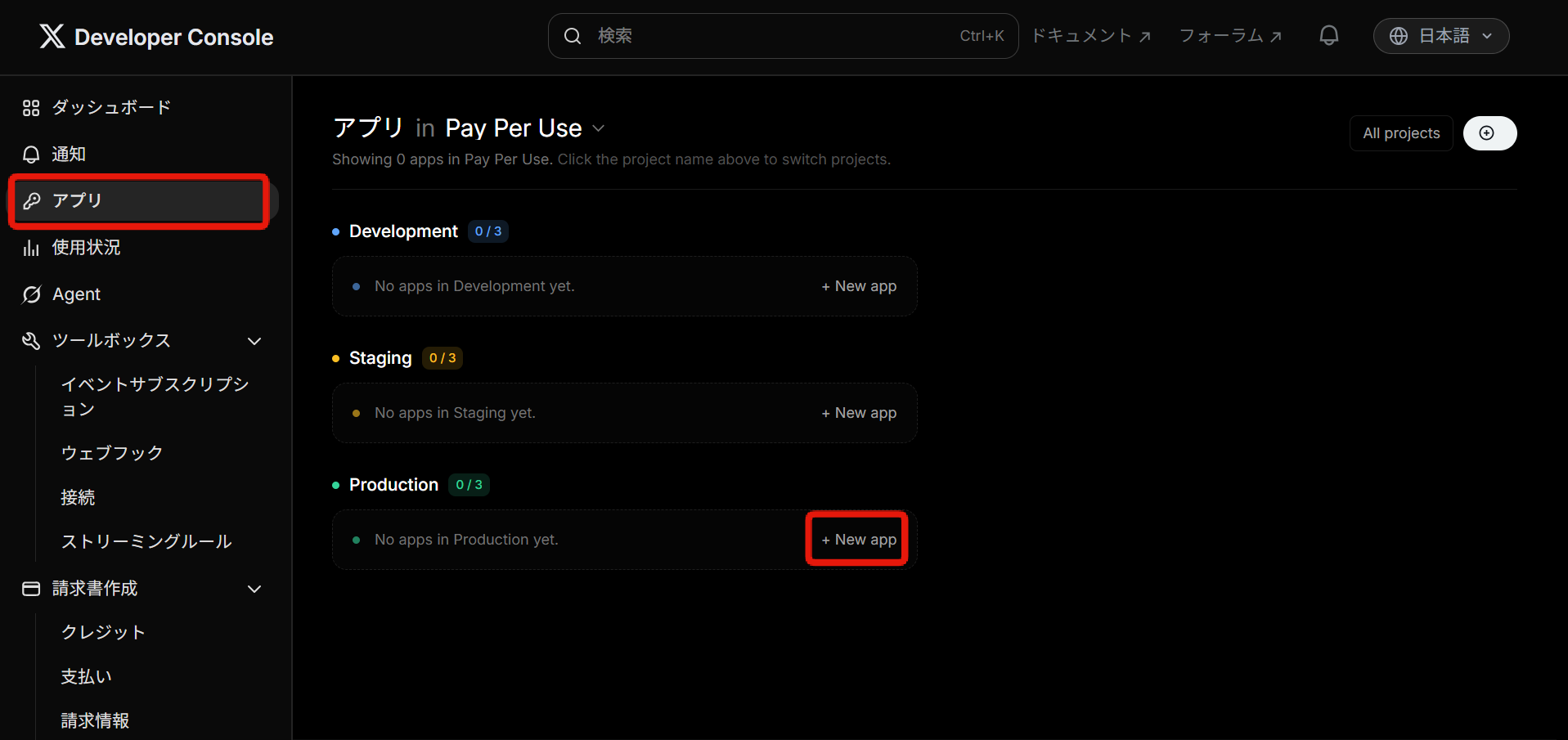1568x740 pixels.
Task: Click 'No apps in Development yet.' text
Action: [474, 286]
